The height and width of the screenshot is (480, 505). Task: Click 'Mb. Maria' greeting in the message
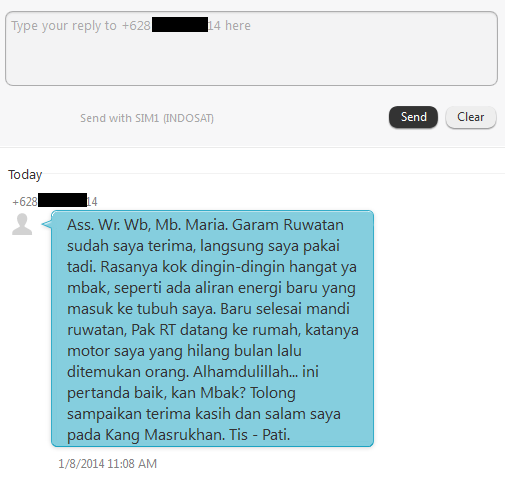pyautogui.click(x=191, y=225)
